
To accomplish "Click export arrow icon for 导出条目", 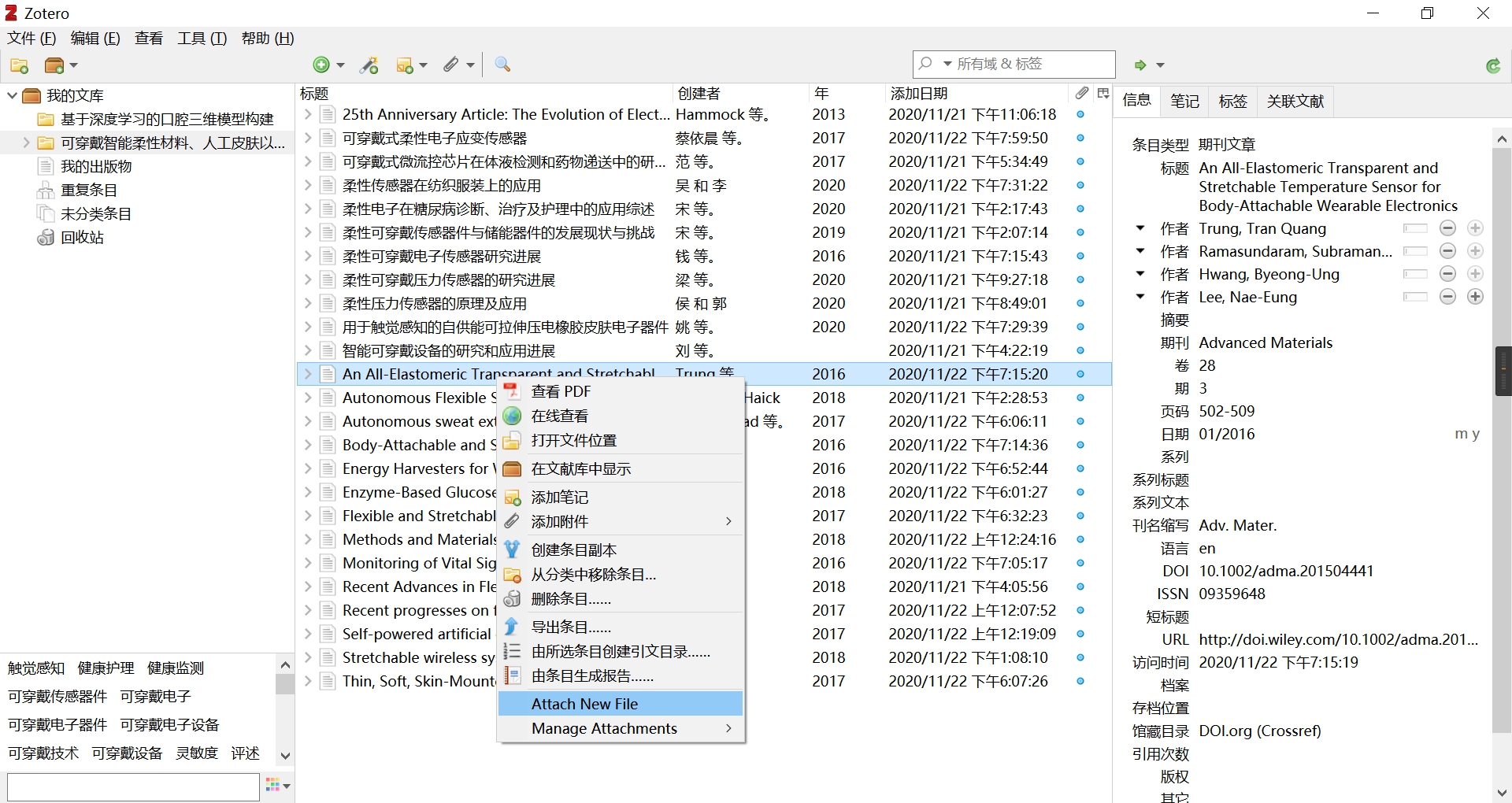I will click(512, 627).
